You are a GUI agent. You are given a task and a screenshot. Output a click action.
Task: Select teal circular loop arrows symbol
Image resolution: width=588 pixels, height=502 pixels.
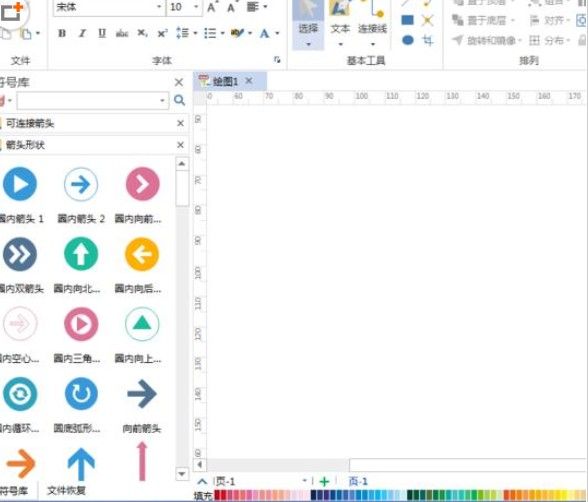[x=20, y=394]
